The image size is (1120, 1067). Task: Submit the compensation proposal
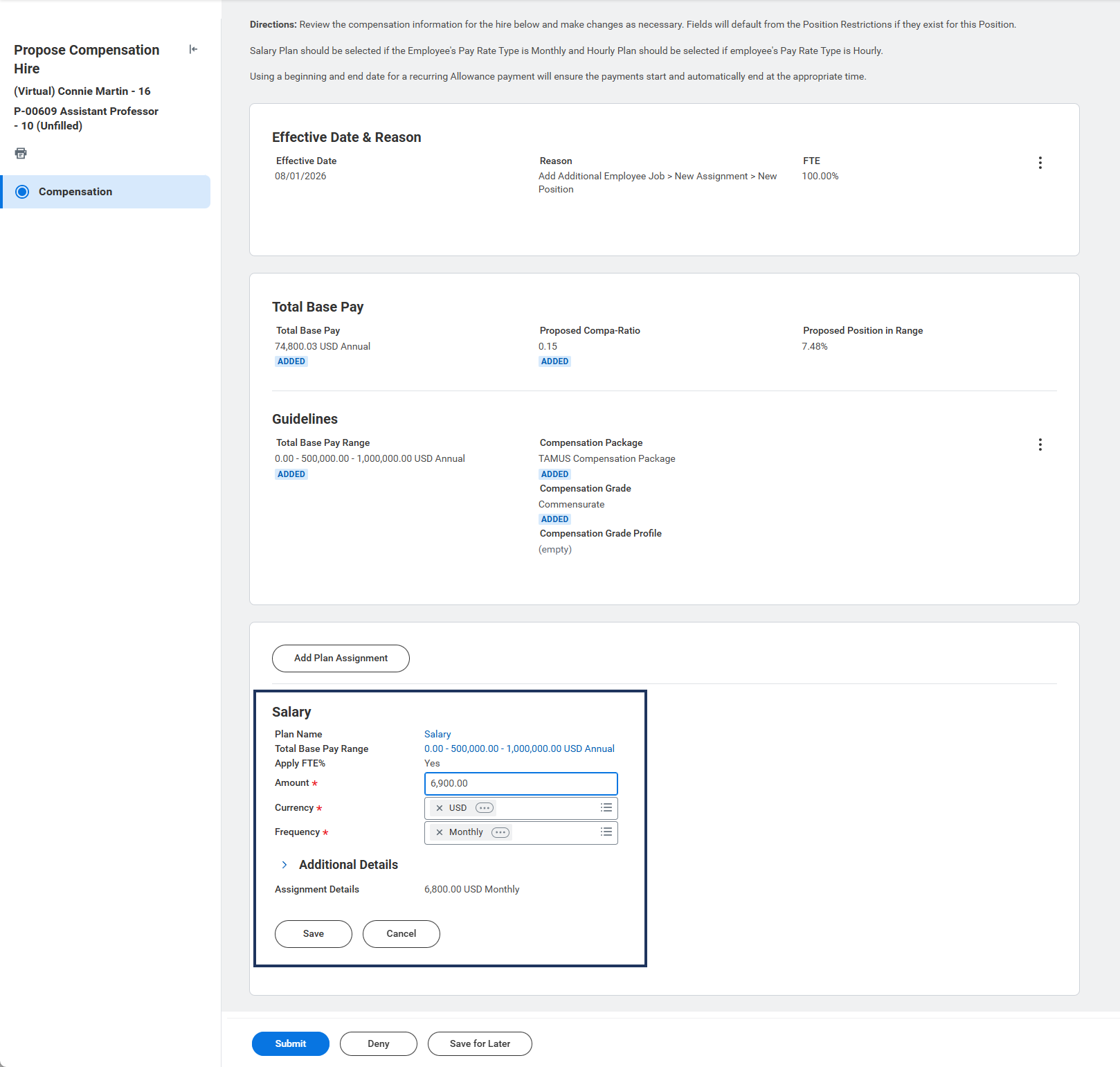tap(290, 1044)
